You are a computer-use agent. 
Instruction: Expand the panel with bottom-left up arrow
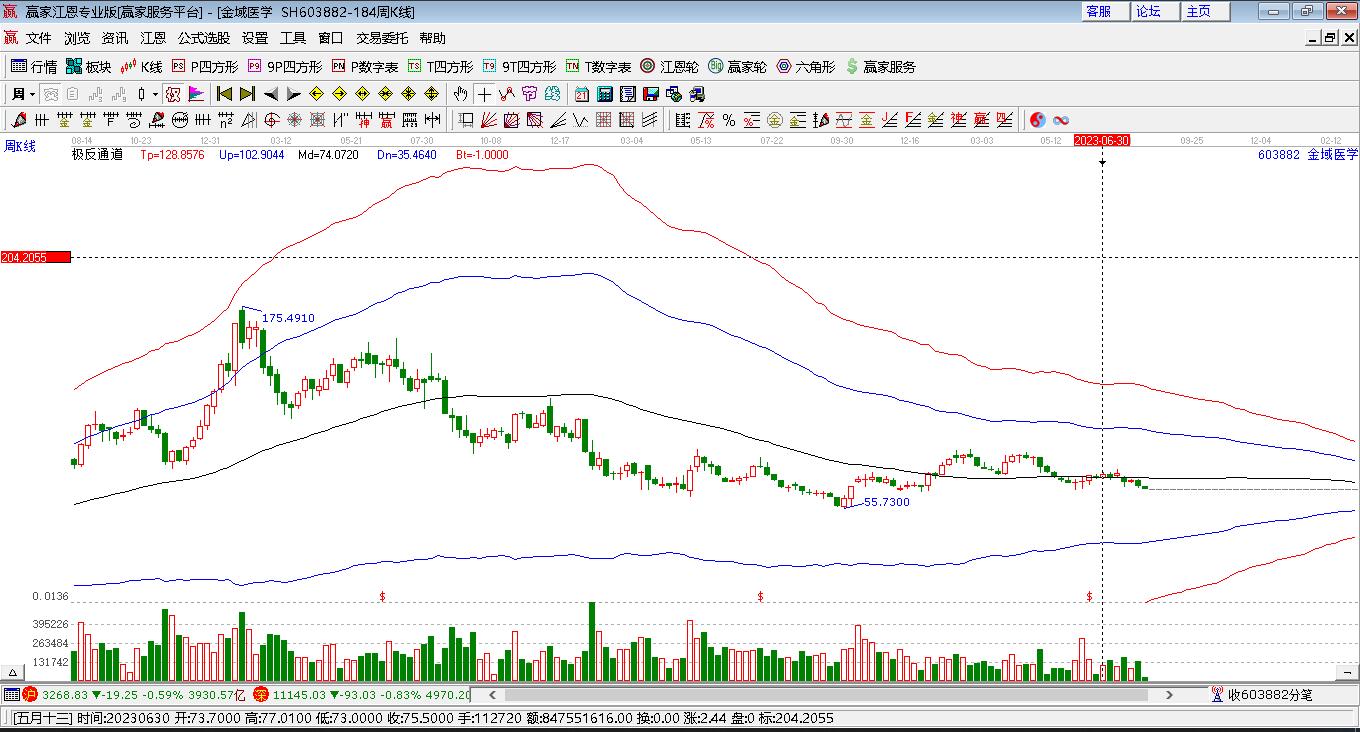point(13,673)
